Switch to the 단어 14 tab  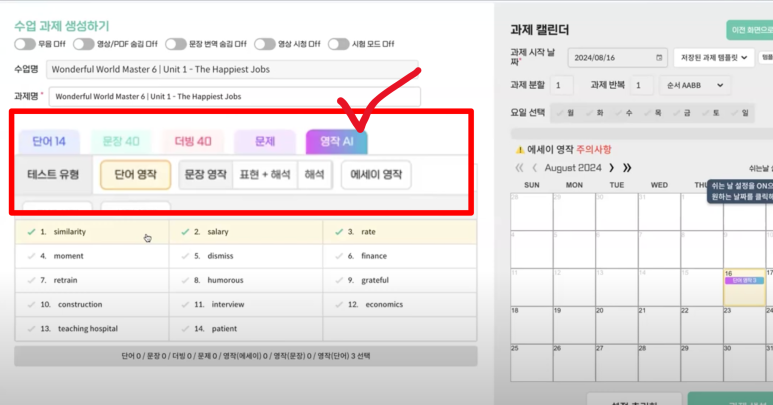(x=49, y=142)
